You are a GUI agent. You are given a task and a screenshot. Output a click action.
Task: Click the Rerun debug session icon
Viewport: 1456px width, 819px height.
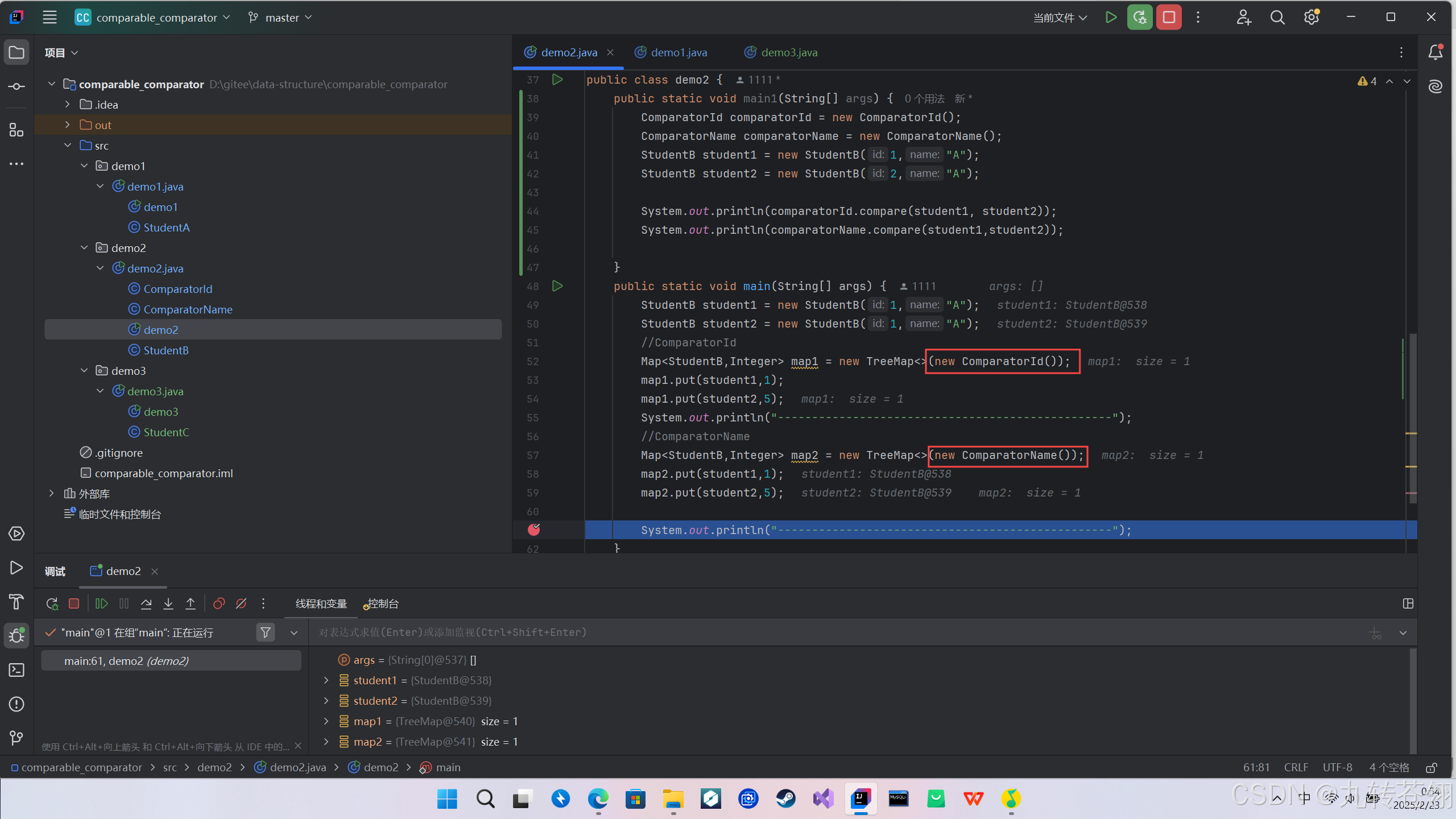(x=52, y=603)
